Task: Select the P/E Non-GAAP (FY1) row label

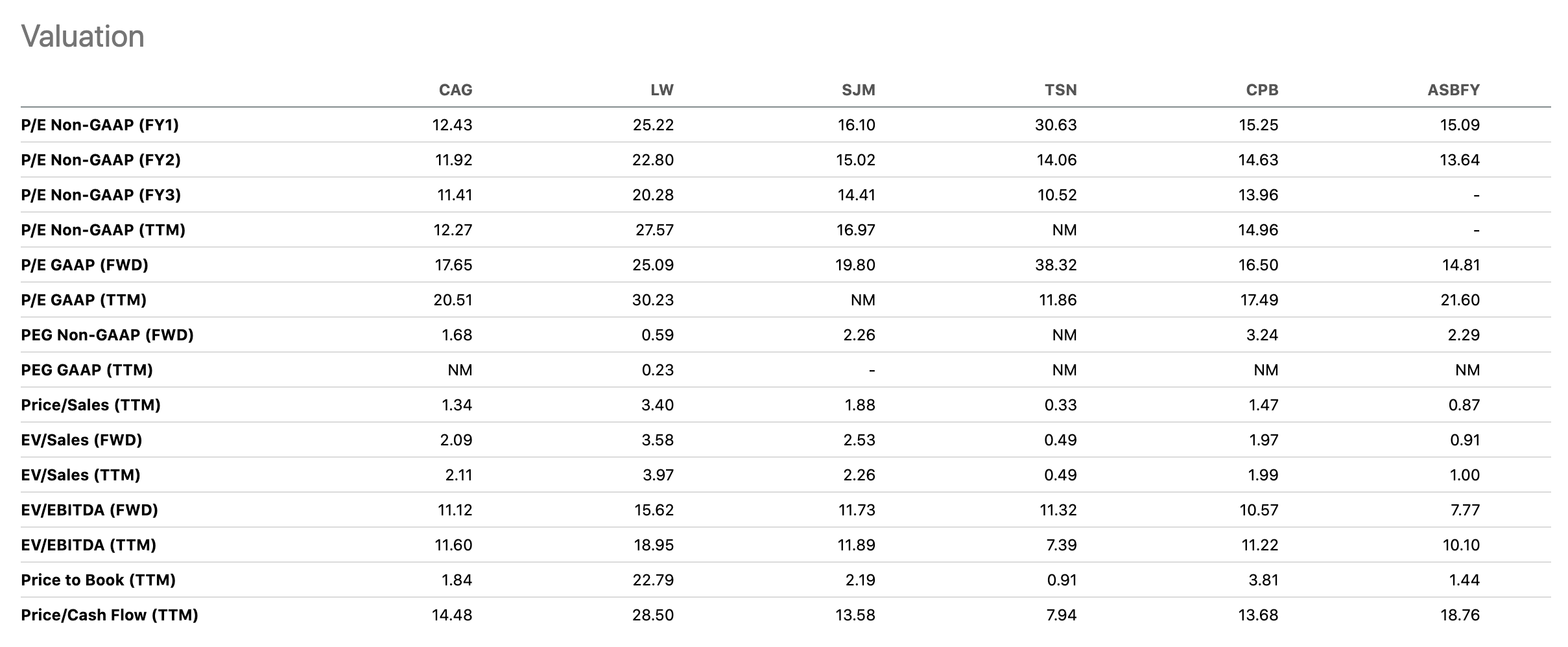Action: point(100,125)
